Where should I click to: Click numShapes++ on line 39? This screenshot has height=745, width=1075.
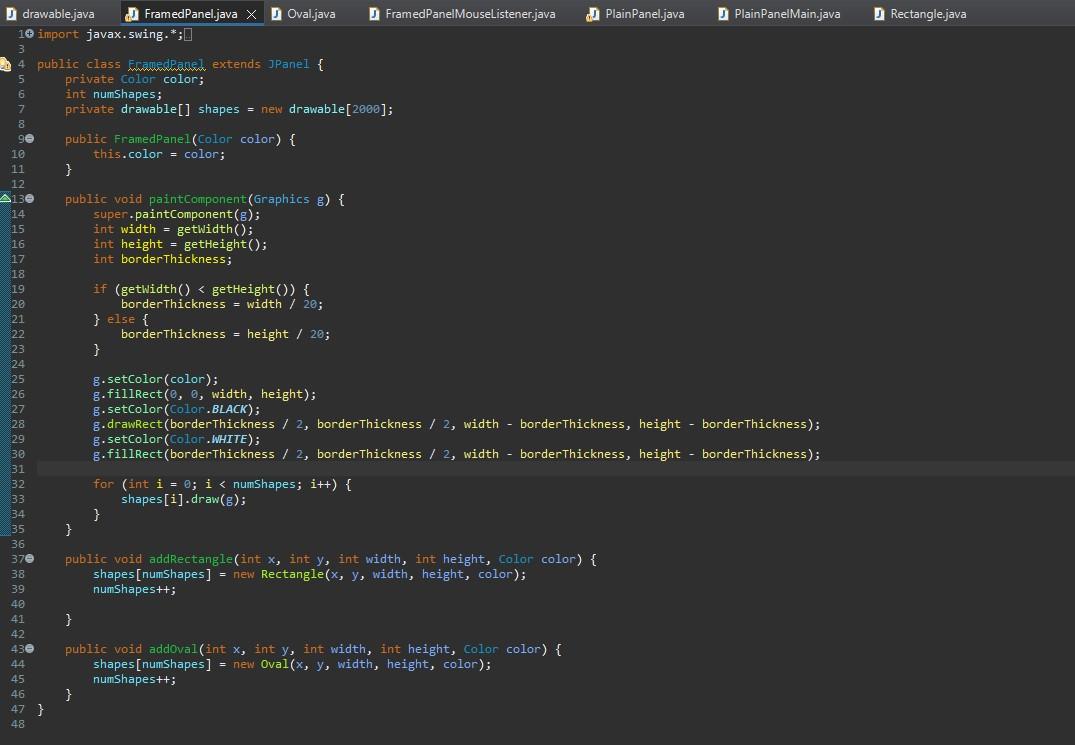(x=131, y=589)
